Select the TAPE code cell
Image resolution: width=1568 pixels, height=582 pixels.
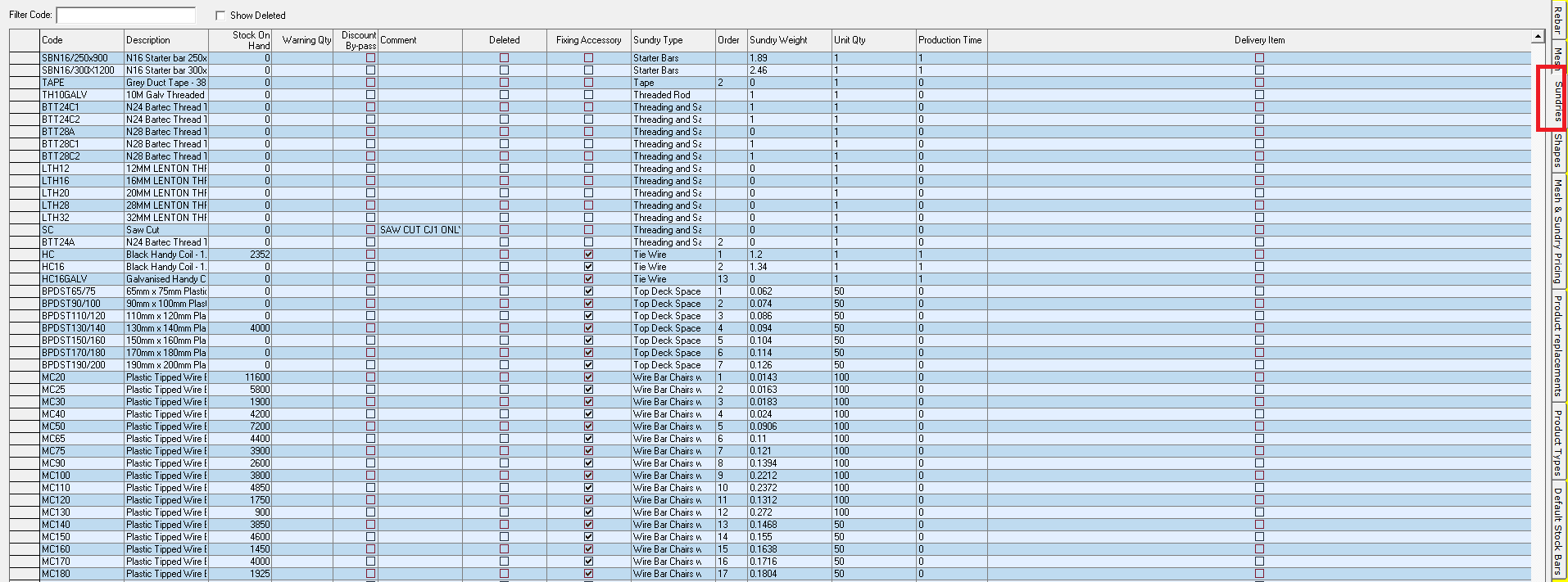(82, 83)
